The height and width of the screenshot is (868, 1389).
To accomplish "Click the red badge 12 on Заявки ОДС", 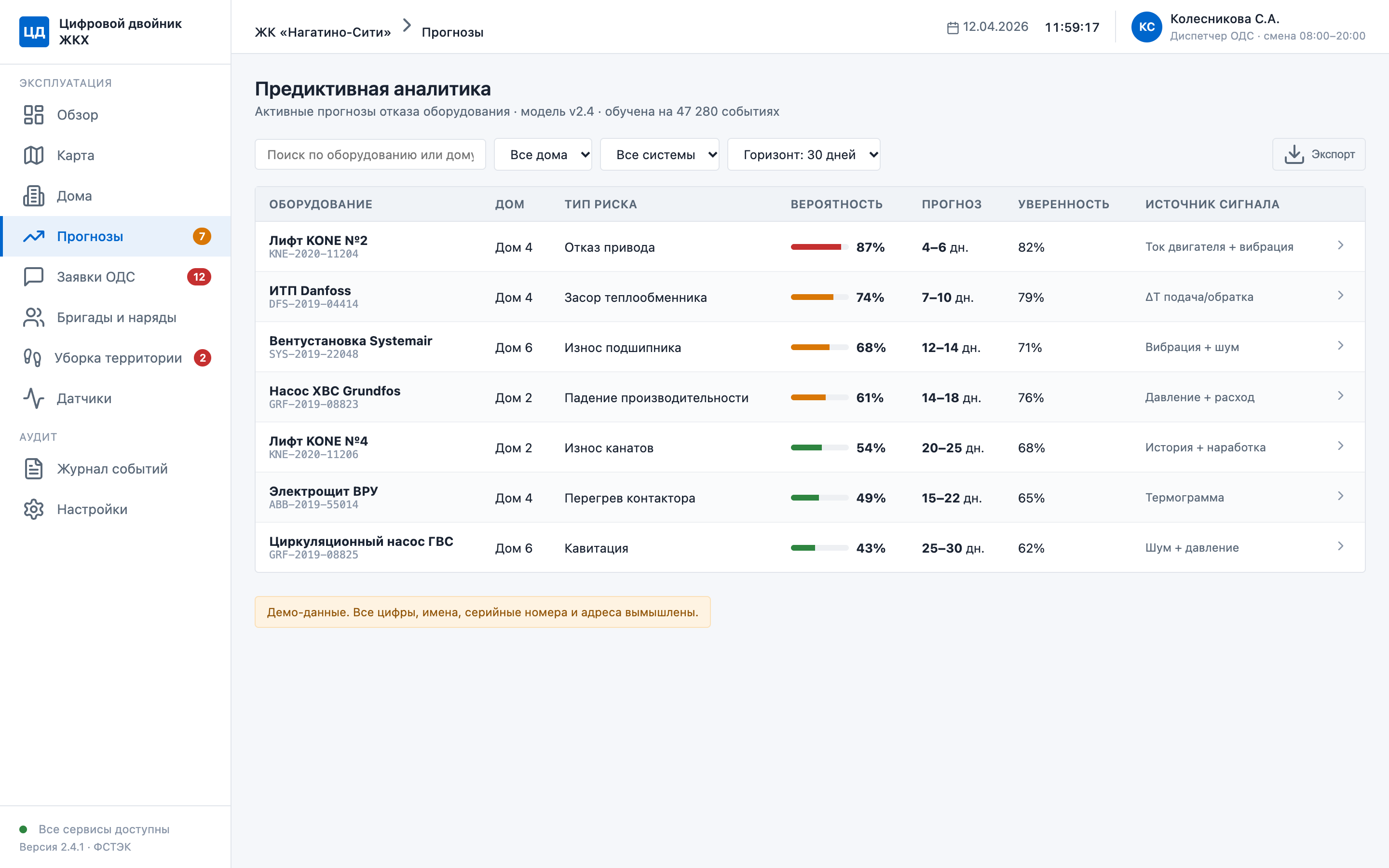I will coord(199,277).
